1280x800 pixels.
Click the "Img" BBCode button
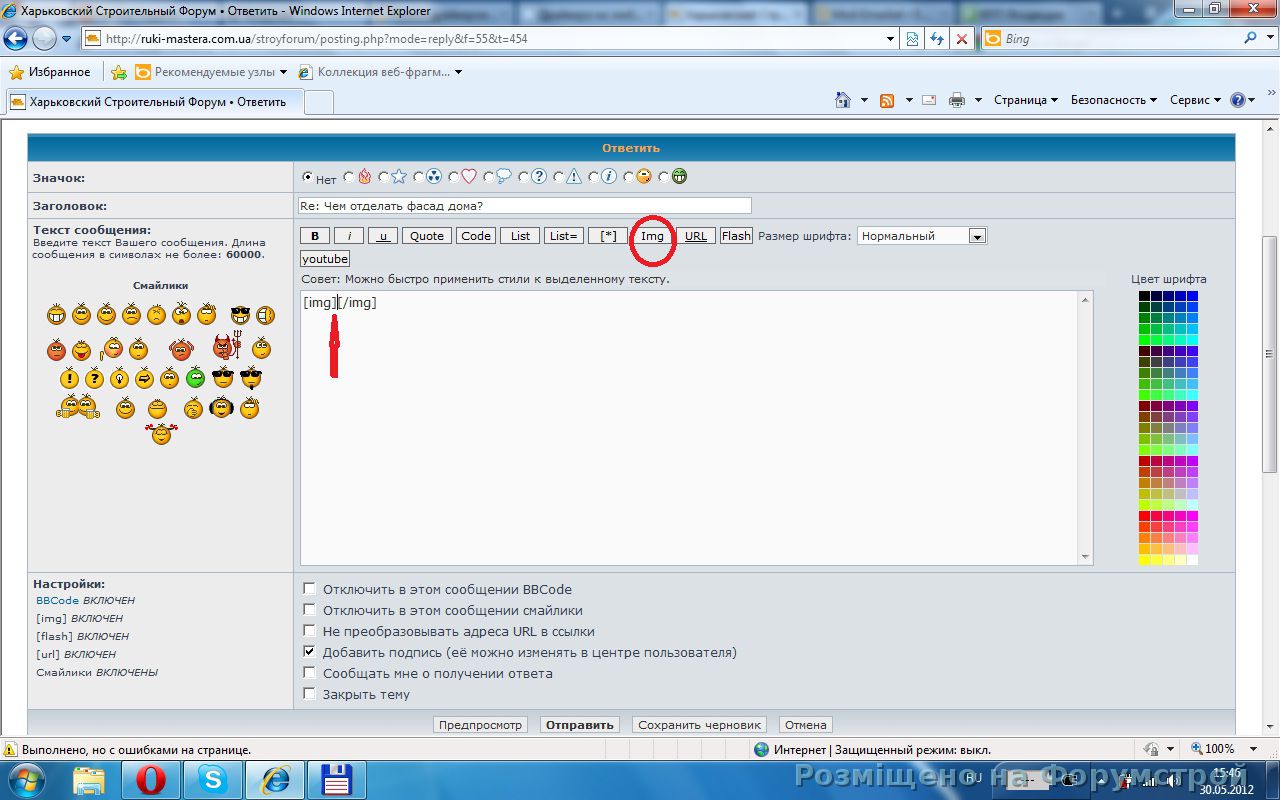[652, 236]
